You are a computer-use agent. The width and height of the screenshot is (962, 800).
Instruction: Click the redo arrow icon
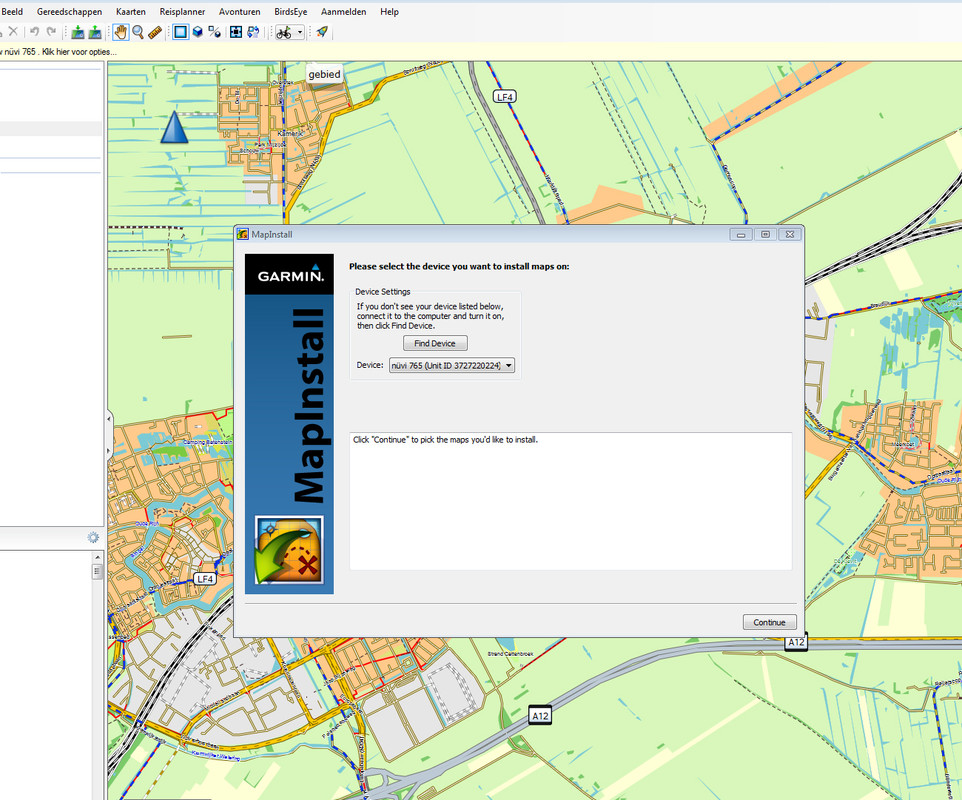click(52, 31)
